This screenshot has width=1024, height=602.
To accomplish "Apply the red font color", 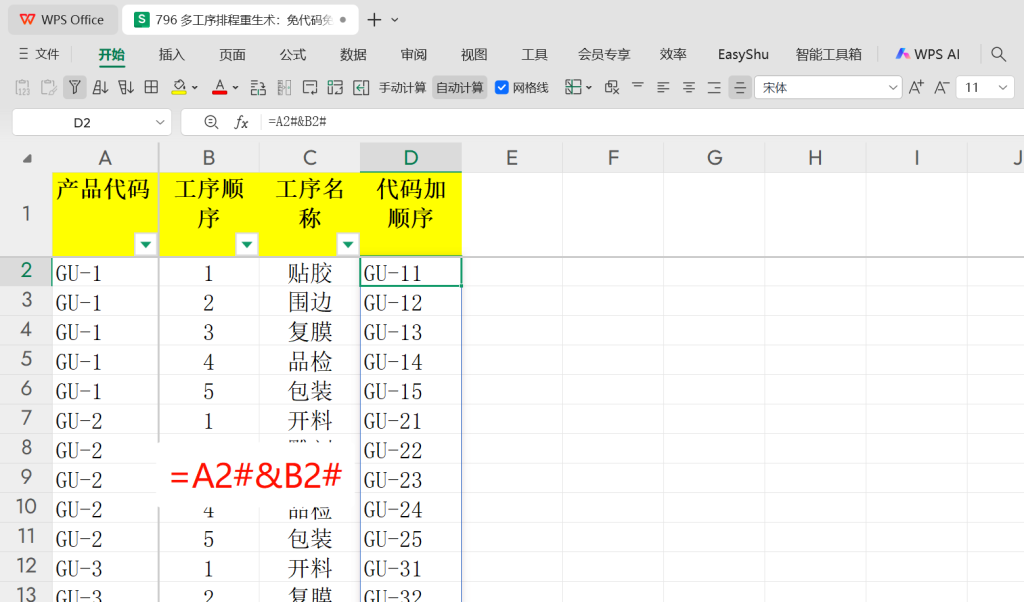I will click(219, 87).
